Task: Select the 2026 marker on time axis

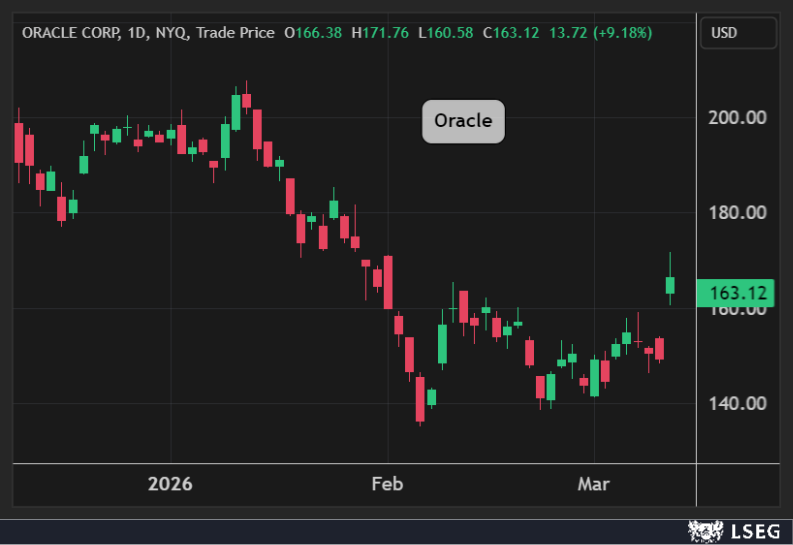Action: (170, 484)
